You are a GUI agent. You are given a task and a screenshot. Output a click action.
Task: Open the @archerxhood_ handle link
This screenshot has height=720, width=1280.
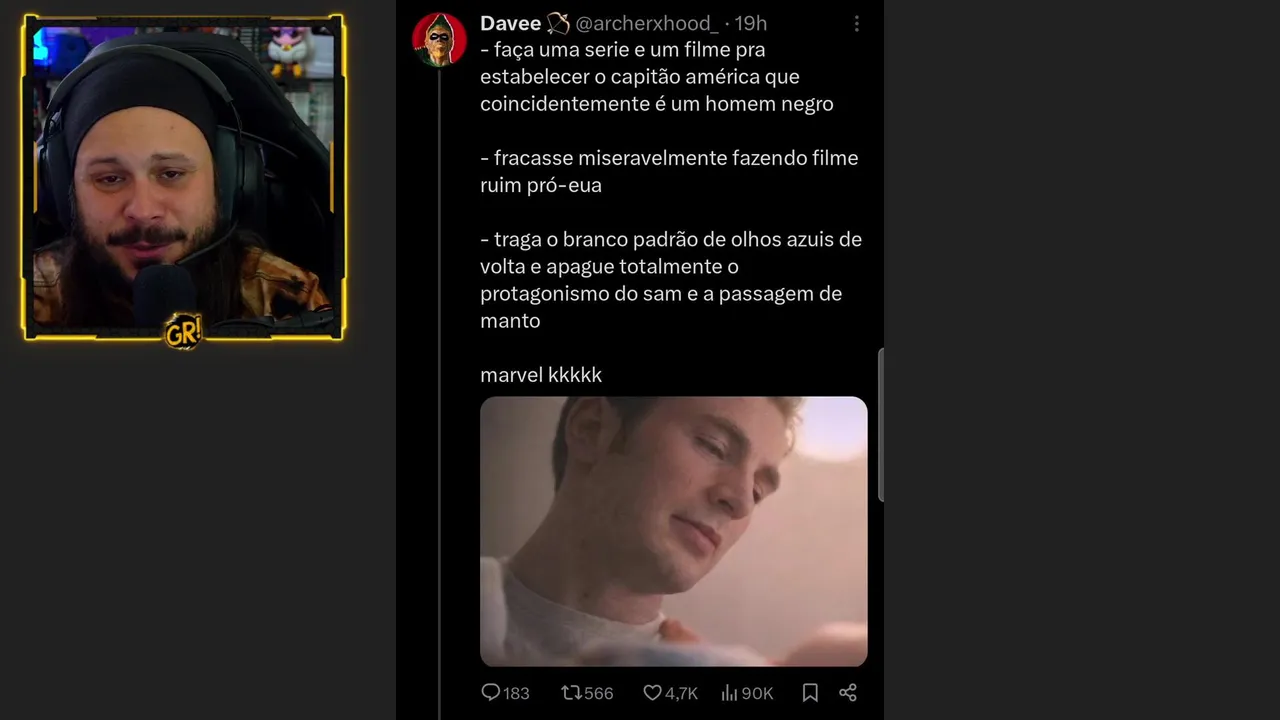coord(647,23)
